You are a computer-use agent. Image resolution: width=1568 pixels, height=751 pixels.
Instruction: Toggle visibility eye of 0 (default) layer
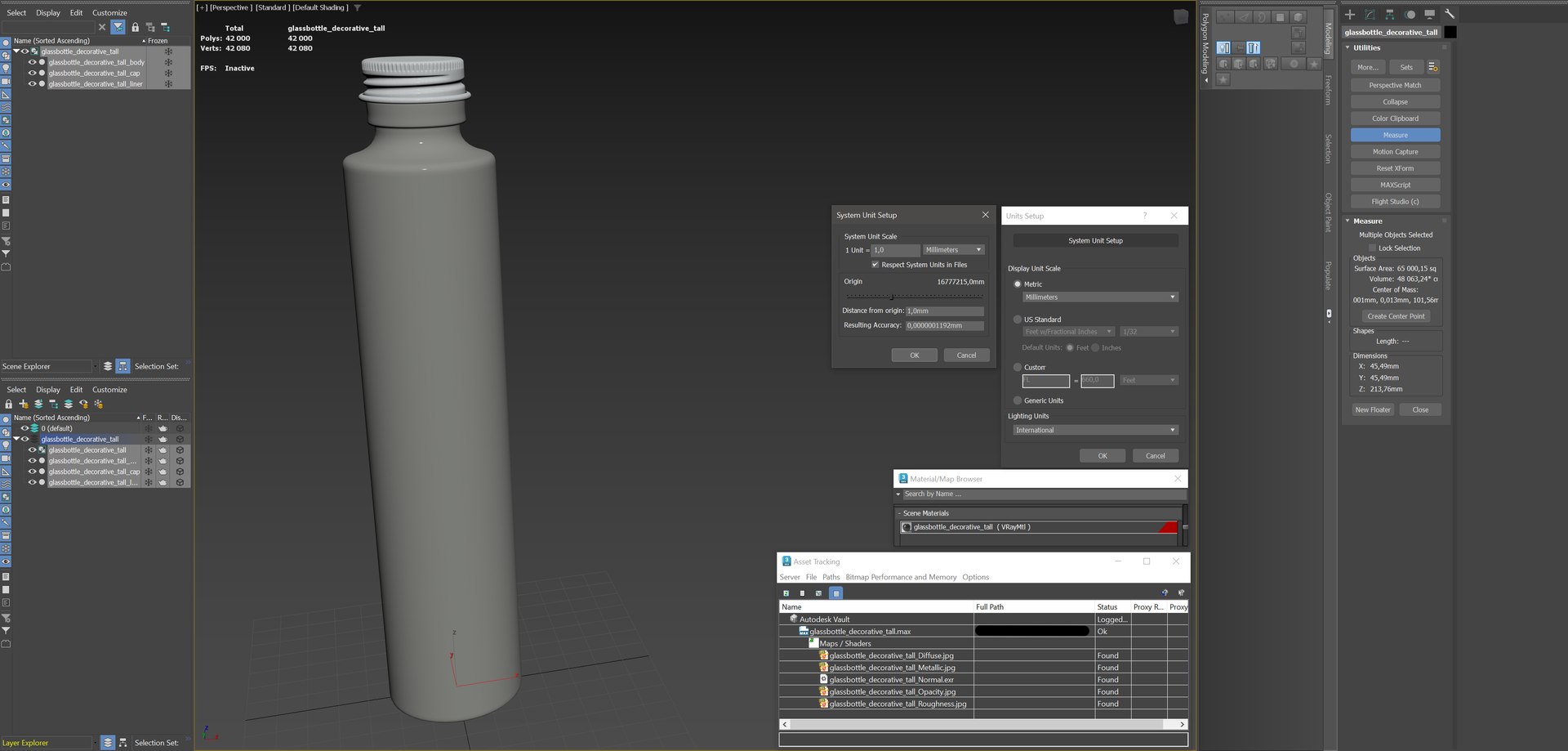click(x=24, y=428)
